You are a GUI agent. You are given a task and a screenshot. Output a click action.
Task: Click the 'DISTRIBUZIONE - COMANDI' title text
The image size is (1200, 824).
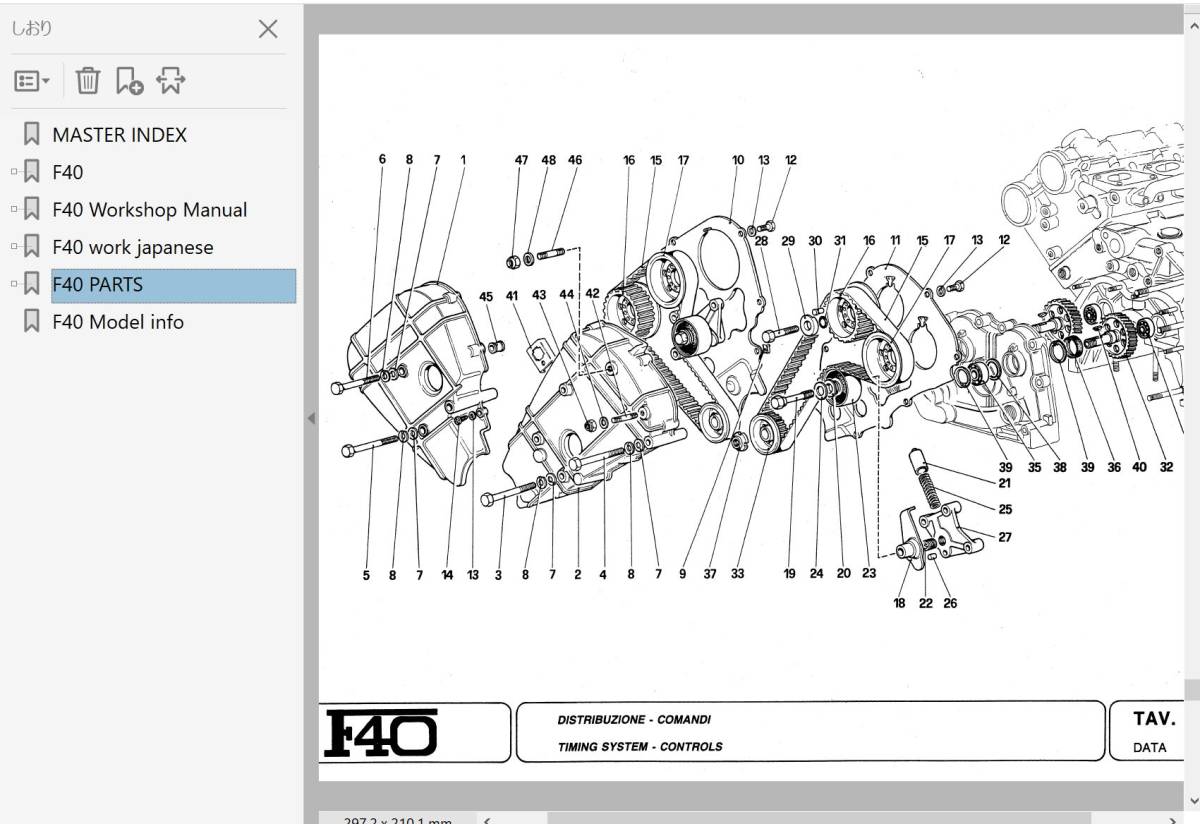point(634,720)
